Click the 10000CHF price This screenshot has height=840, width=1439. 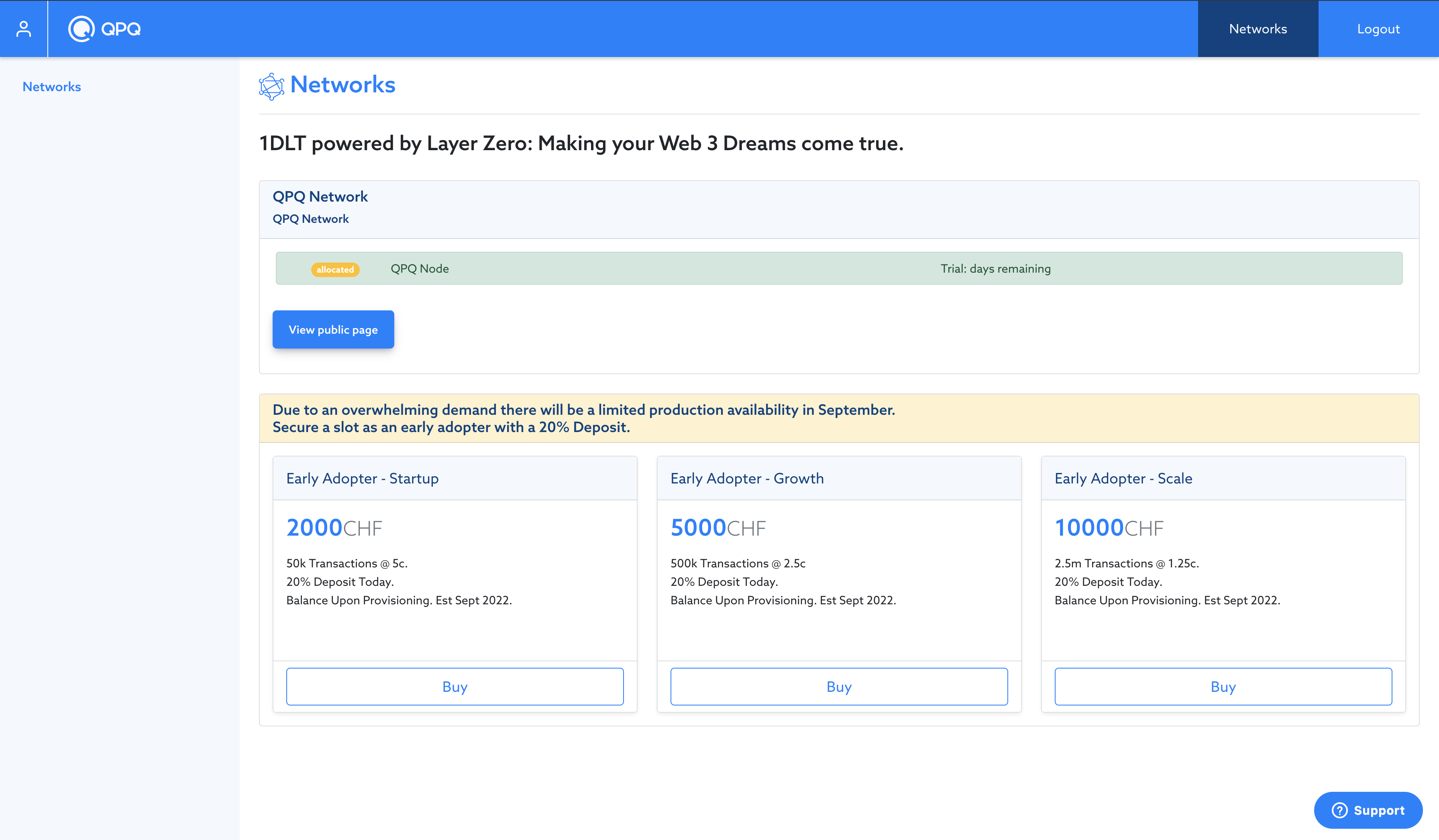pos(1109,528)
